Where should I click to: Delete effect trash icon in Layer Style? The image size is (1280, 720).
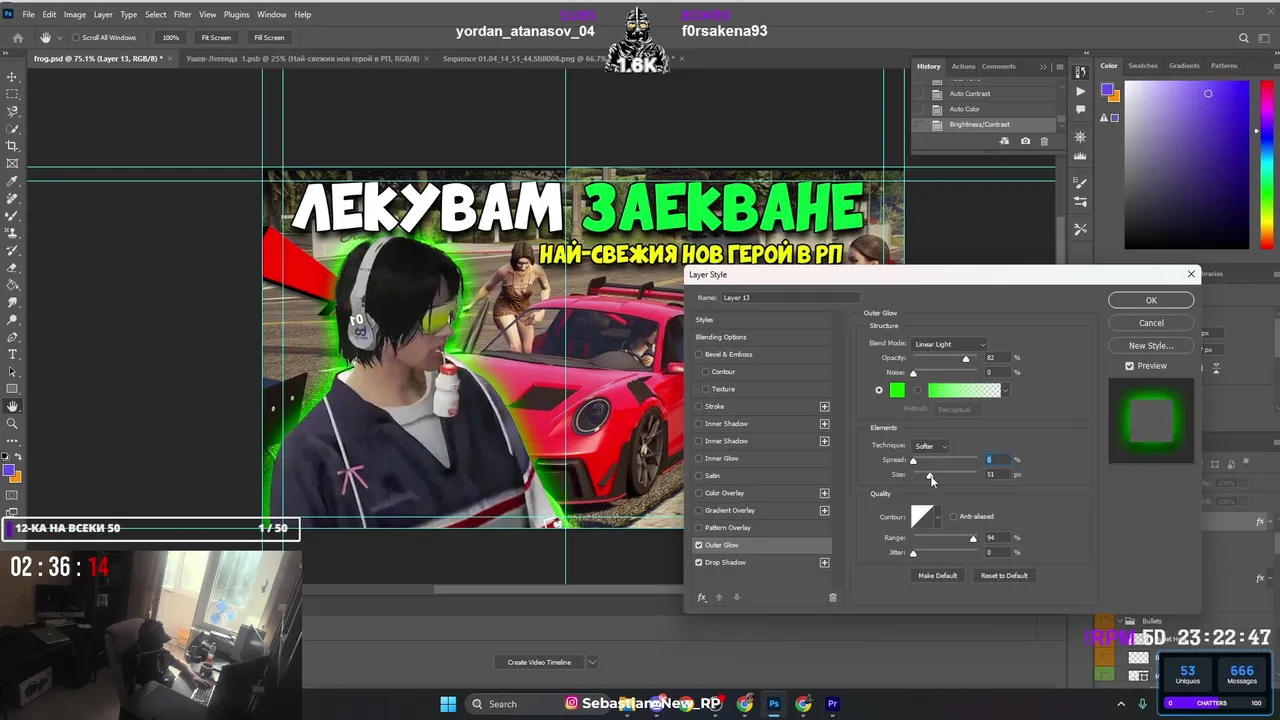pos(832,597)
